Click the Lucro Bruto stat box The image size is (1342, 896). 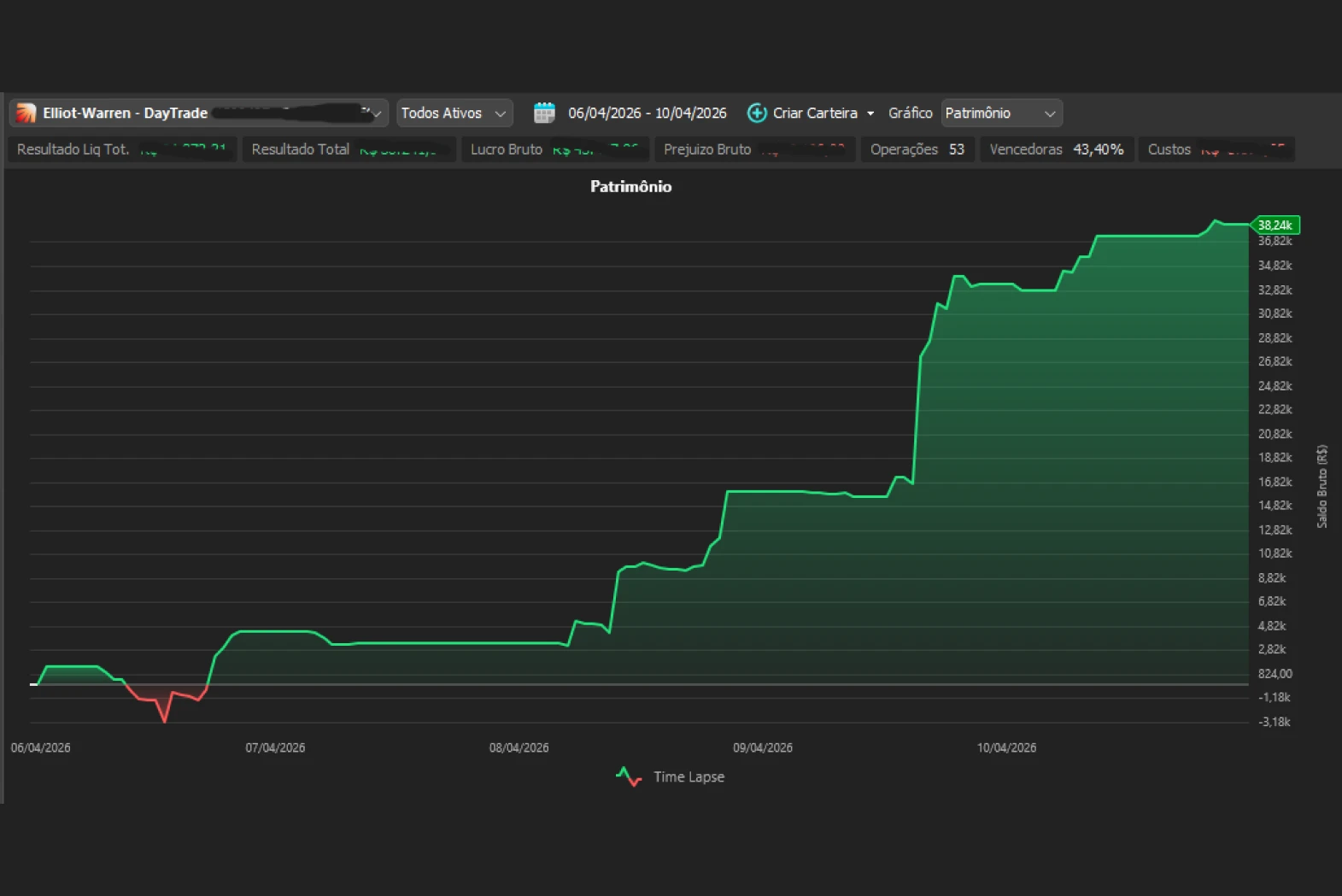click(x=555, y=149)
